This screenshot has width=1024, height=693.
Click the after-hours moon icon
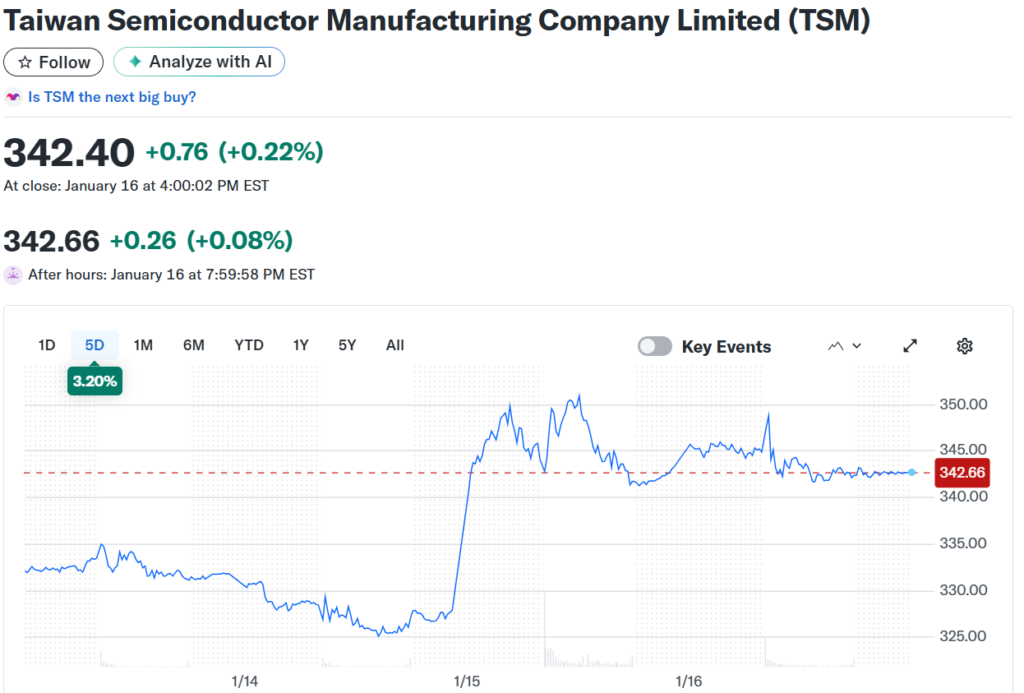pyautogui.click(x=13, y=274)
